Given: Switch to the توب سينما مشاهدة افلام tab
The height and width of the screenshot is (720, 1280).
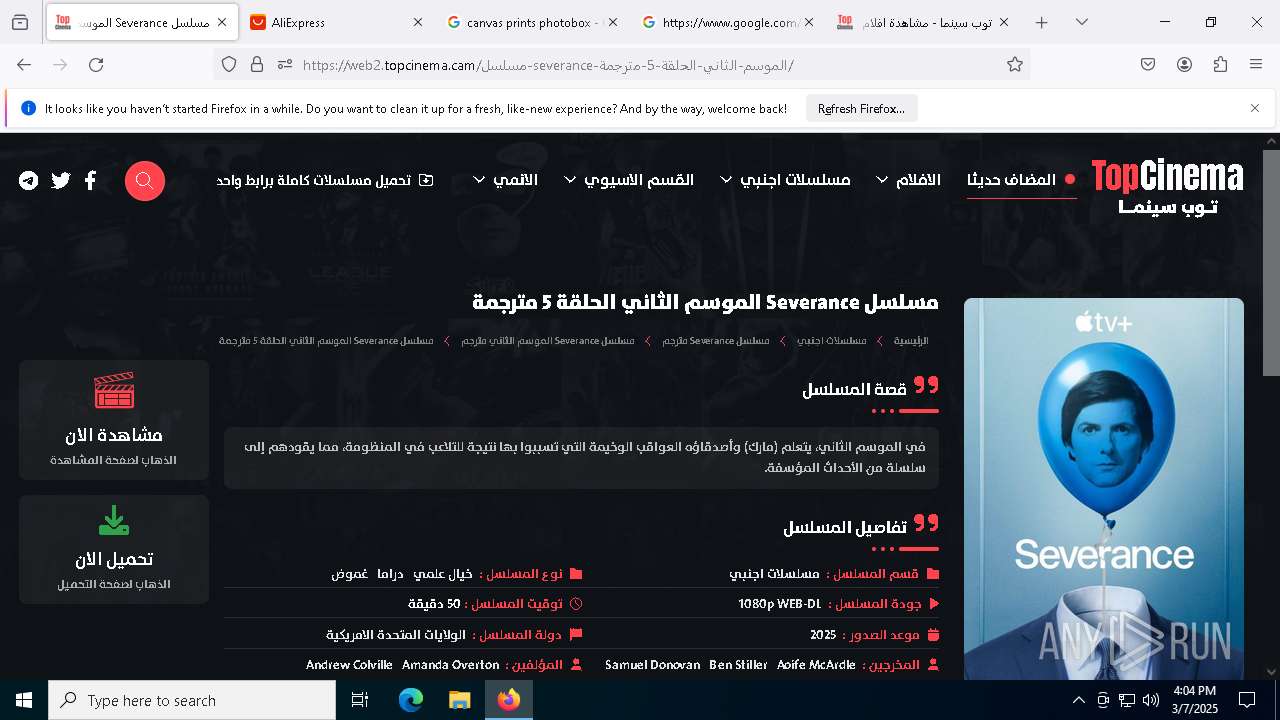Looking at the screenshot, I should coord(922,22).
